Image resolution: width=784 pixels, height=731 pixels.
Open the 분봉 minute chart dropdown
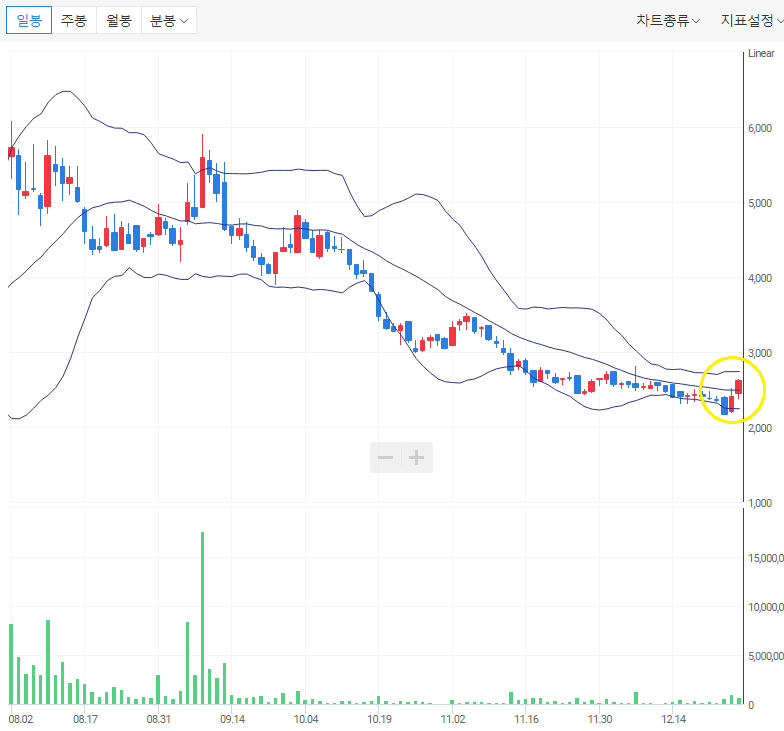[x=169, y=20]
